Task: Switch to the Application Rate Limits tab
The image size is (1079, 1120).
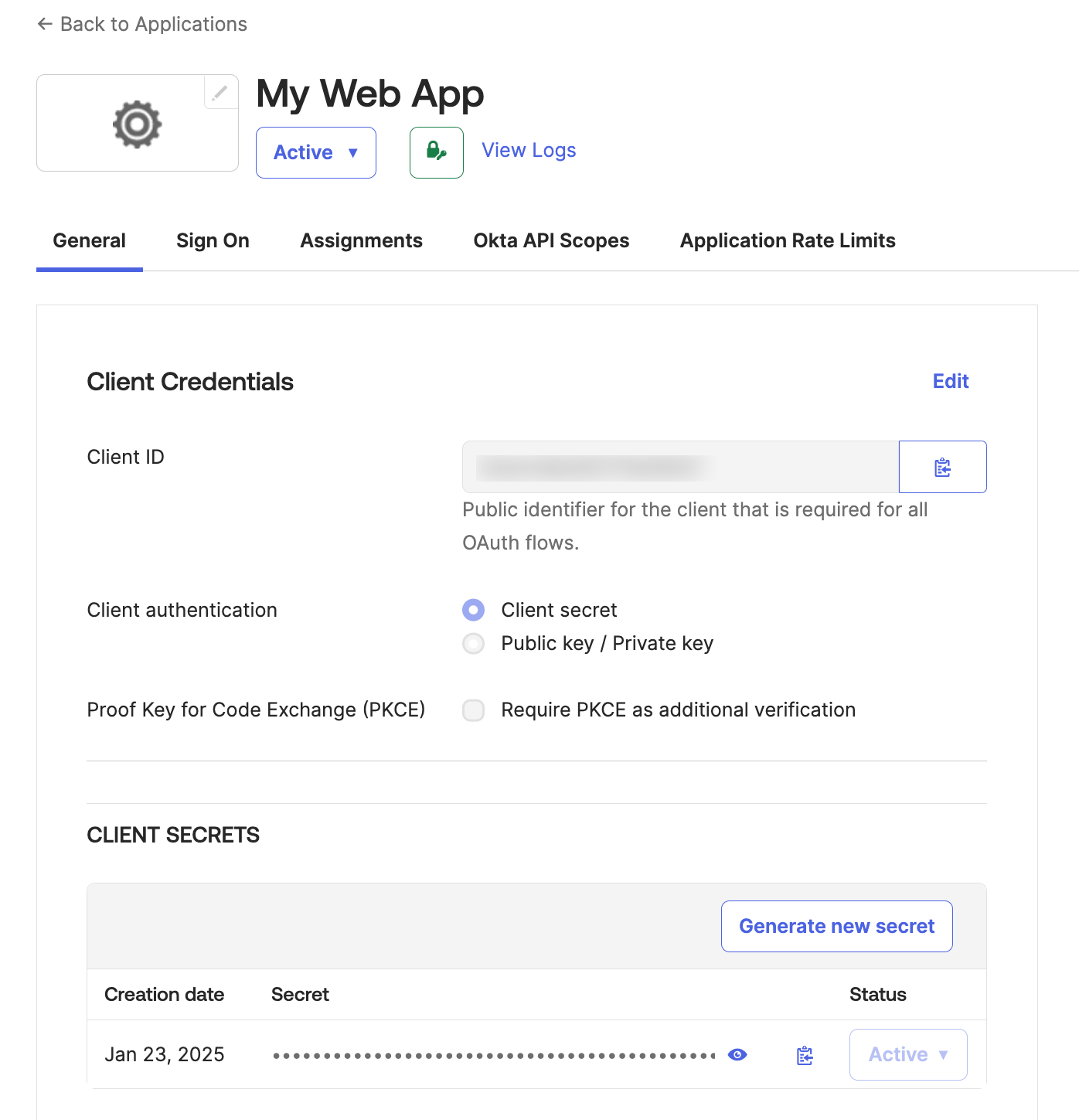Action: click(x=787, y=240)
